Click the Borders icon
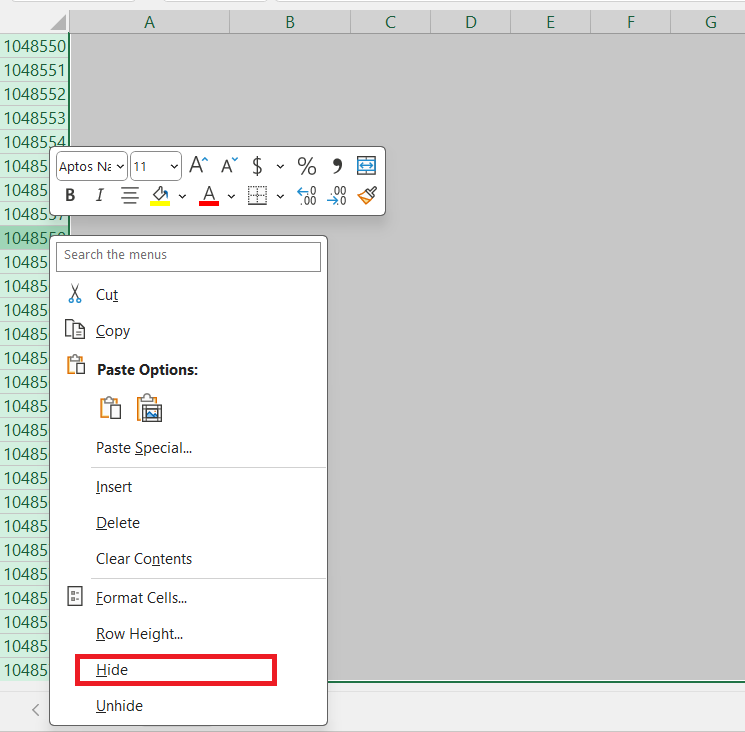Screen dimensions: 745x732 coord(258,195)
